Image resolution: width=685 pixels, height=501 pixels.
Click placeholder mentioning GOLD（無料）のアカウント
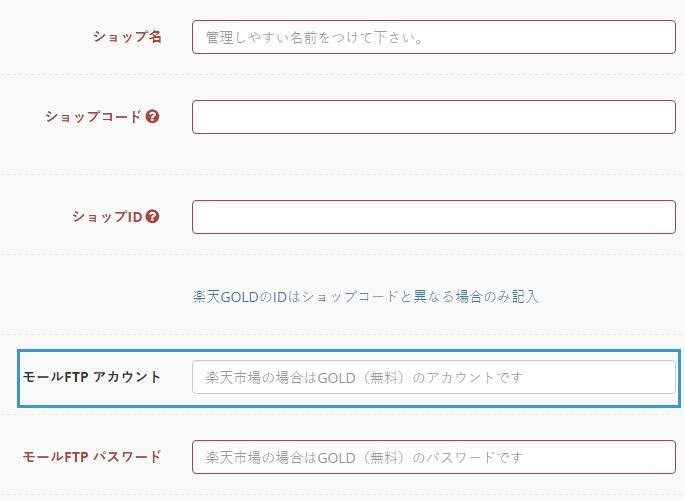tap(364, 377)
